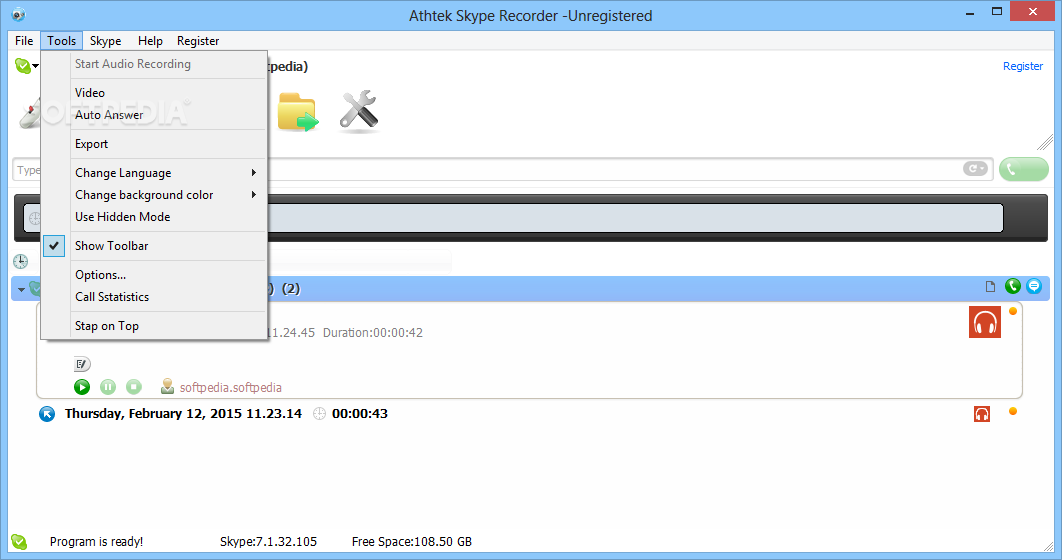Pause the recording playback
Screen dimensions: 1062x560
pos(108,387)
